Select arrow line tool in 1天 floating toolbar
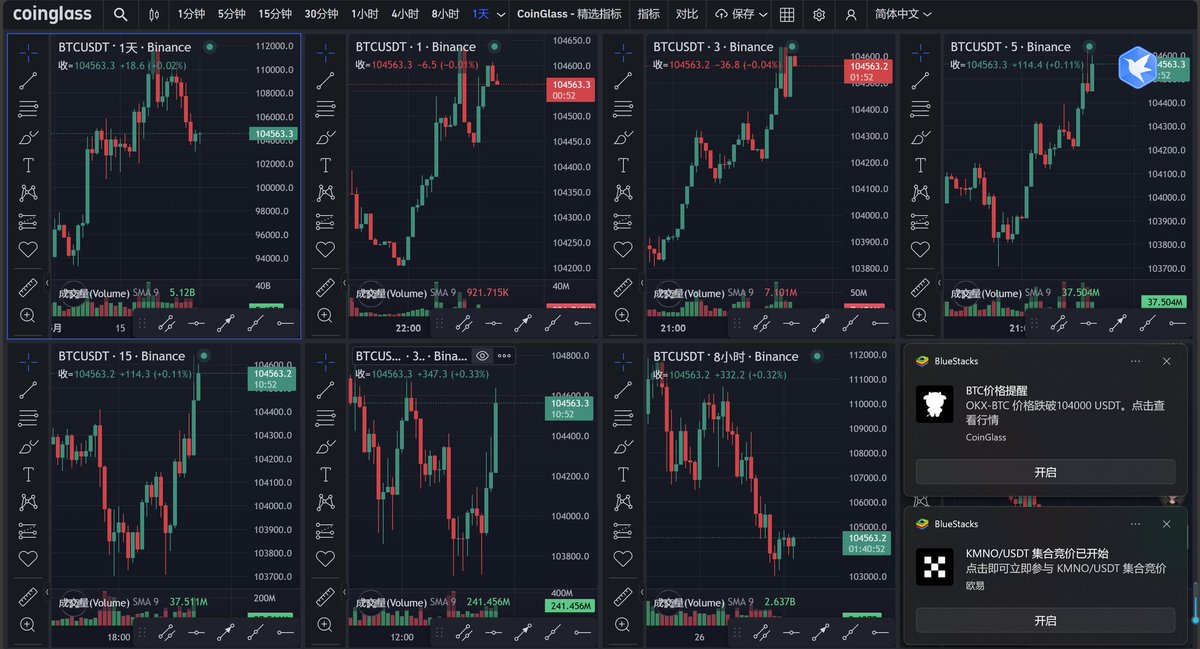The width and height of the screenshot is (1200, 649). point(226,323)
